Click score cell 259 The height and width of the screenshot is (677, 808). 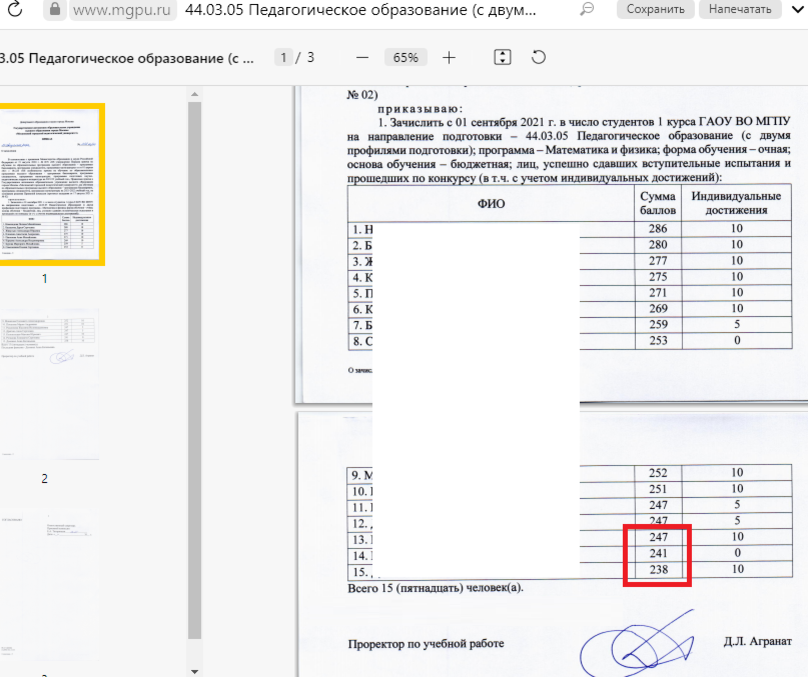click(x=658, y=325)
